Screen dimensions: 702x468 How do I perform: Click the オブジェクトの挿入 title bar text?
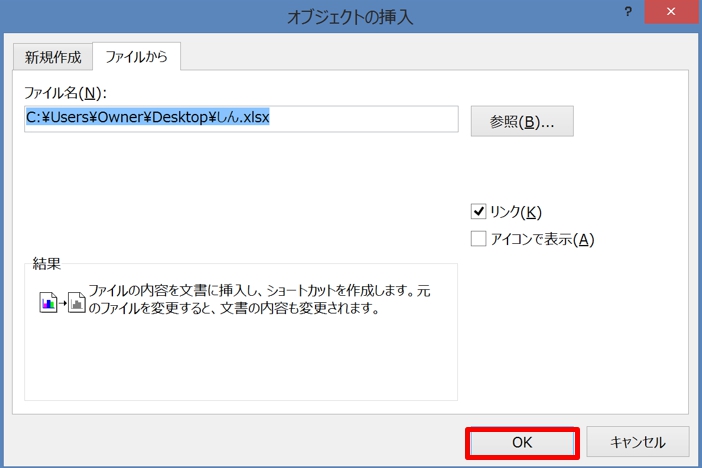coord(350,17)
